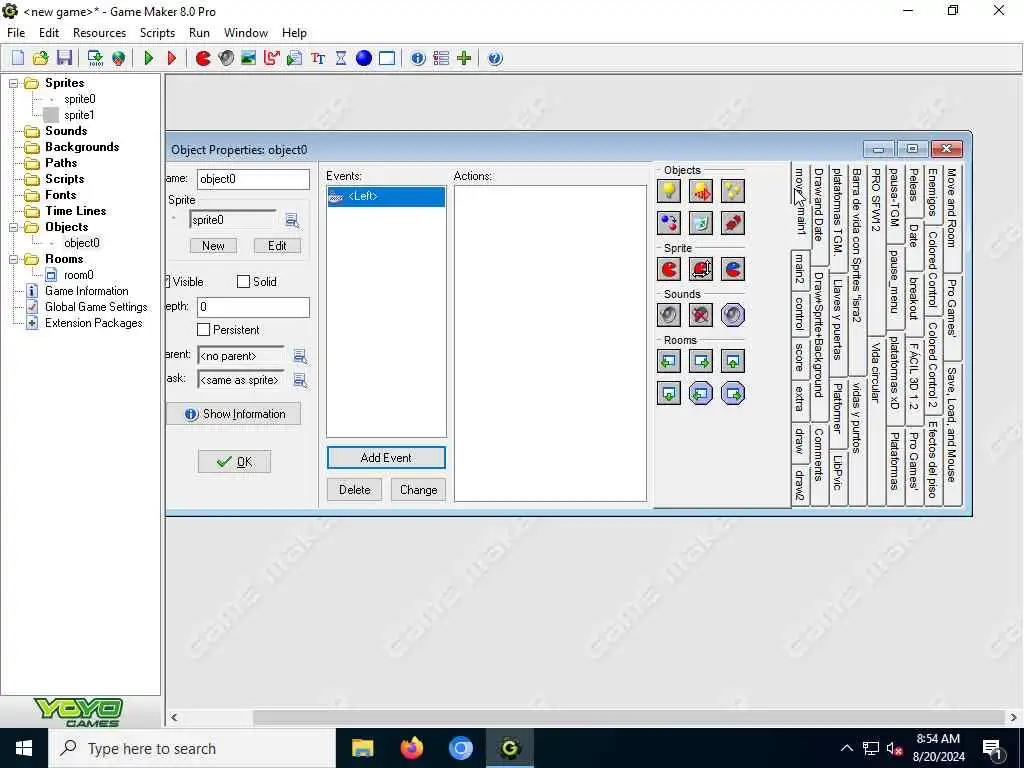Pick the Change Instance action
Image resolution: width=1024 pixels, height=768 pixels.
pos(669,223)
